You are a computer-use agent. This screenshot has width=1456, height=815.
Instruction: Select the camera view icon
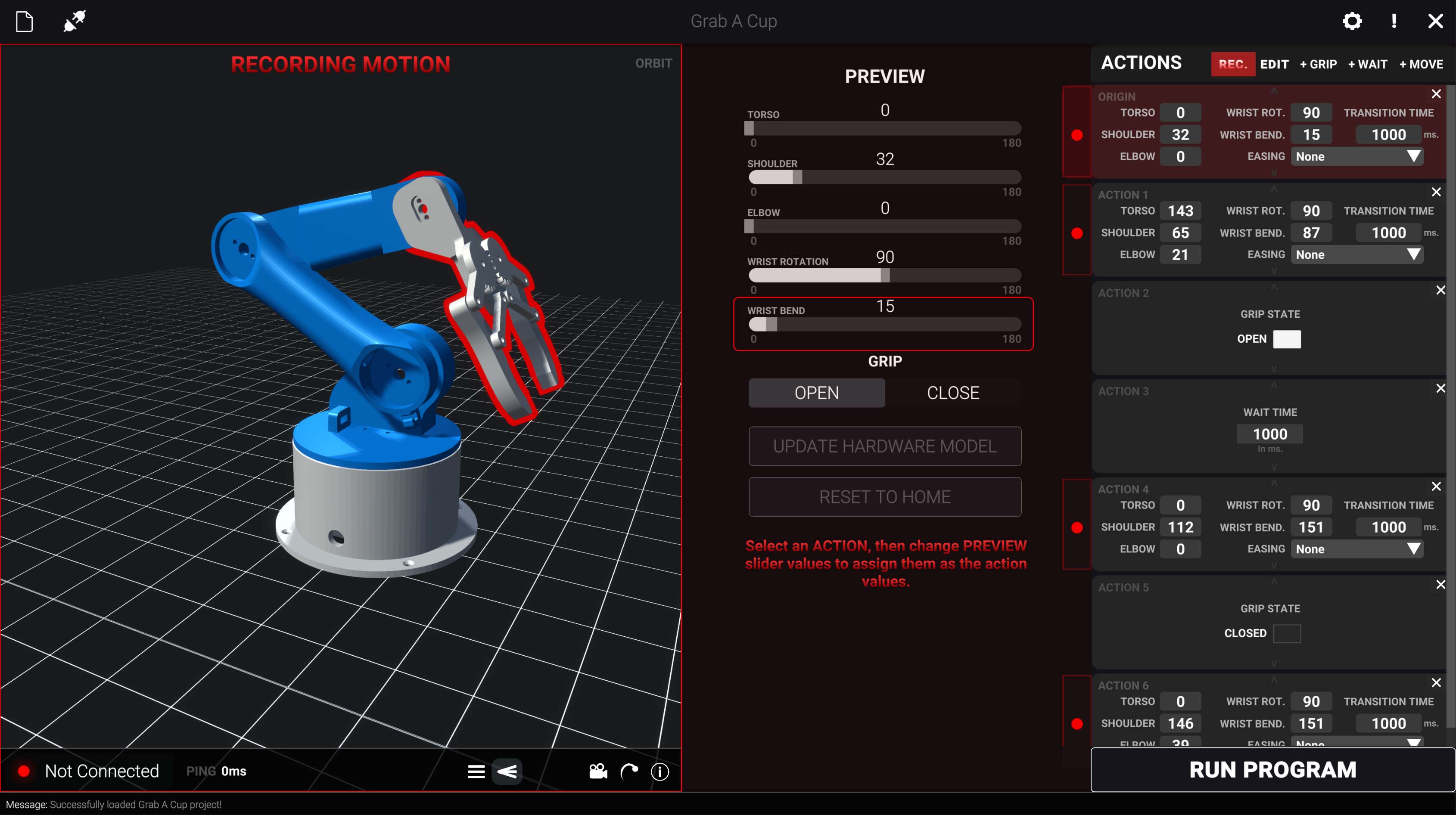point(598,772)
